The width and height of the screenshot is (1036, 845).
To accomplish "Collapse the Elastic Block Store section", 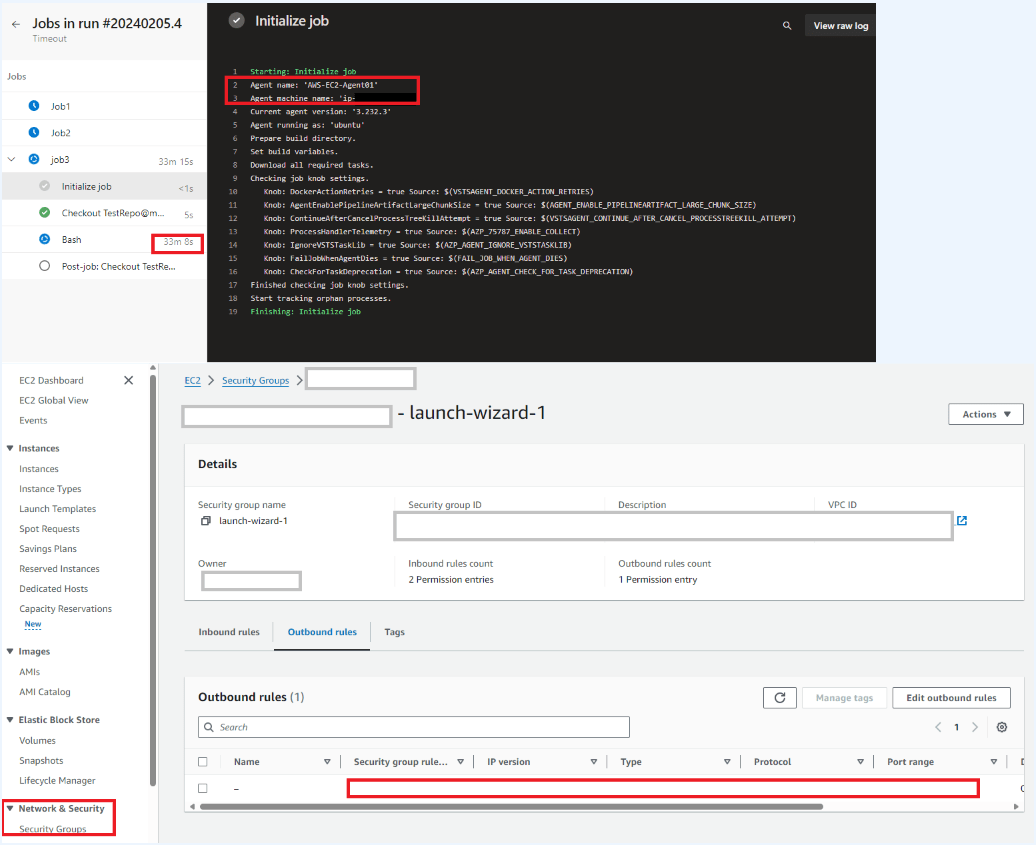I will pyautogui.click(x=10, y=719).
